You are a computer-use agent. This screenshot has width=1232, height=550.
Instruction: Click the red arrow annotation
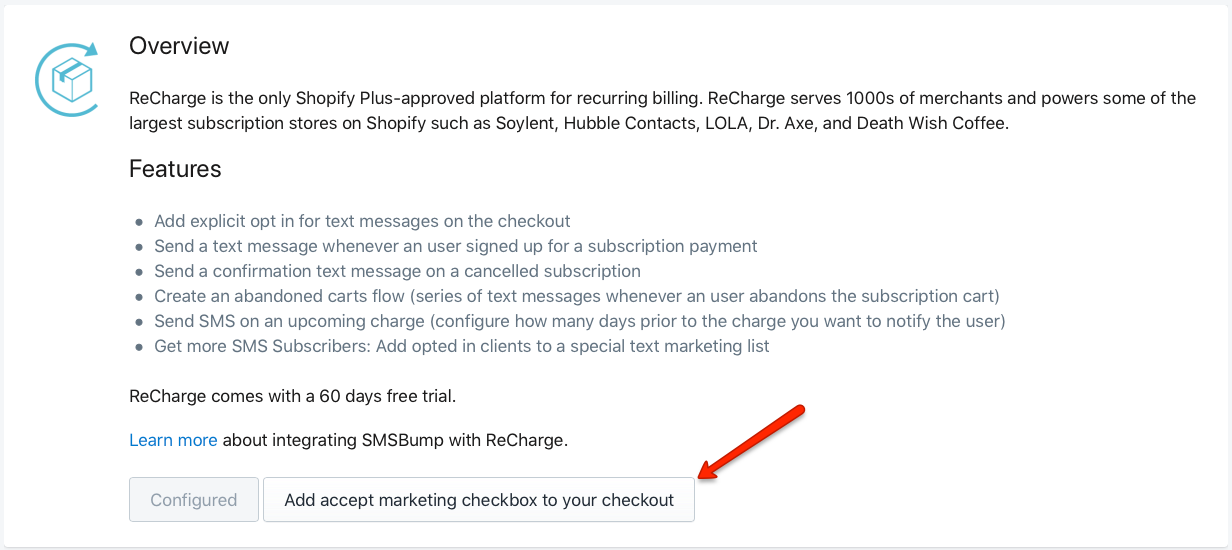751,442
